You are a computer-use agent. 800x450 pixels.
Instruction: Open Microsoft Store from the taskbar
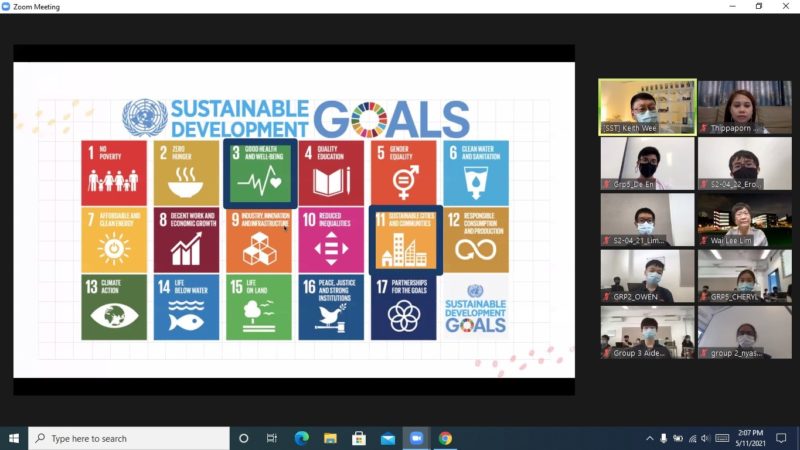[x=359, y=438]
